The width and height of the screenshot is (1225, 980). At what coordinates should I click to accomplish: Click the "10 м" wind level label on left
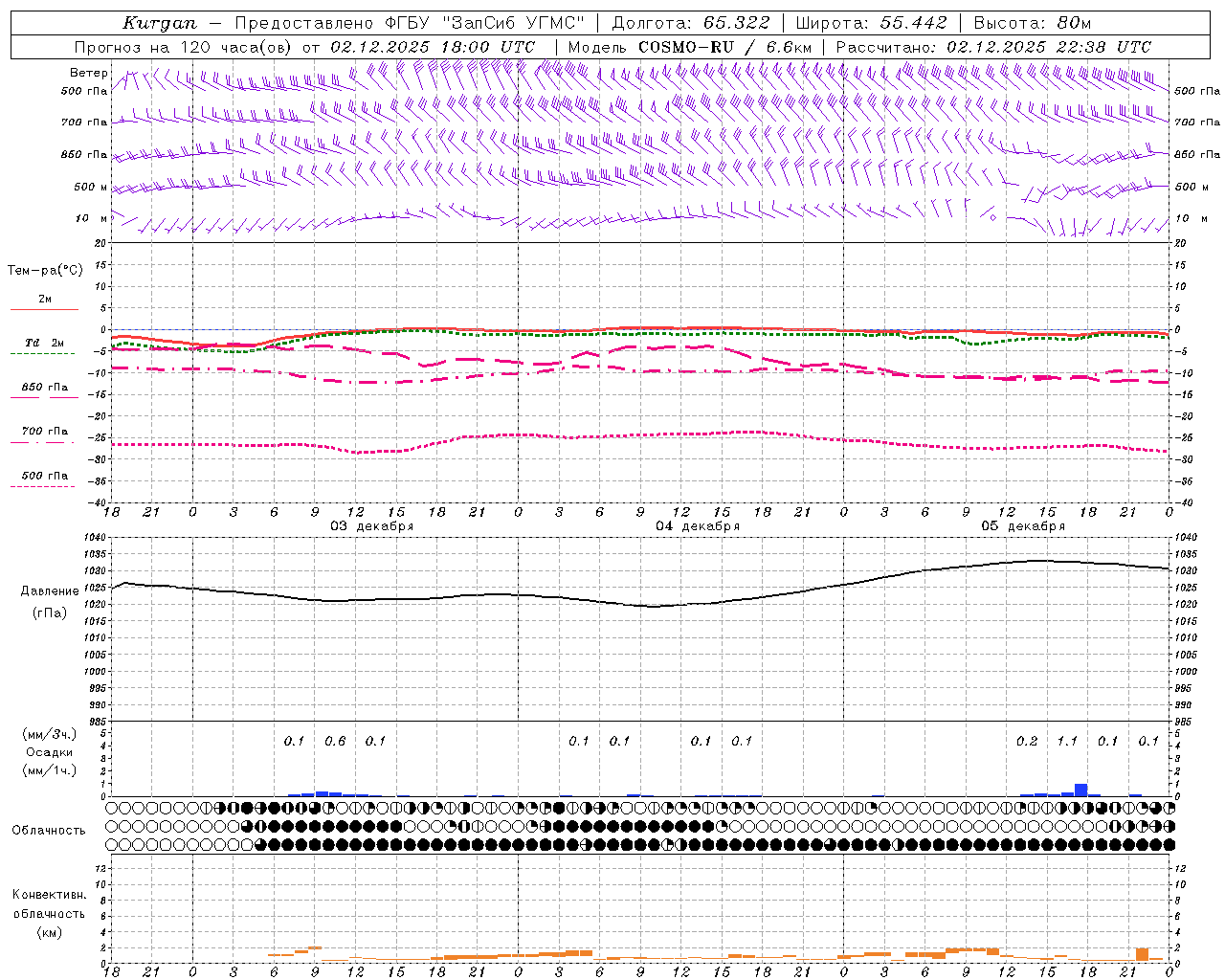pyautogui.click(x=92, y=218)
